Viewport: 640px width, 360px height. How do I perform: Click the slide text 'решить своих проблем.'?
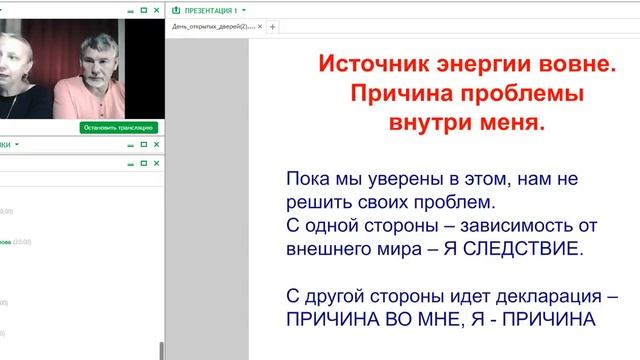coord(391,202)
